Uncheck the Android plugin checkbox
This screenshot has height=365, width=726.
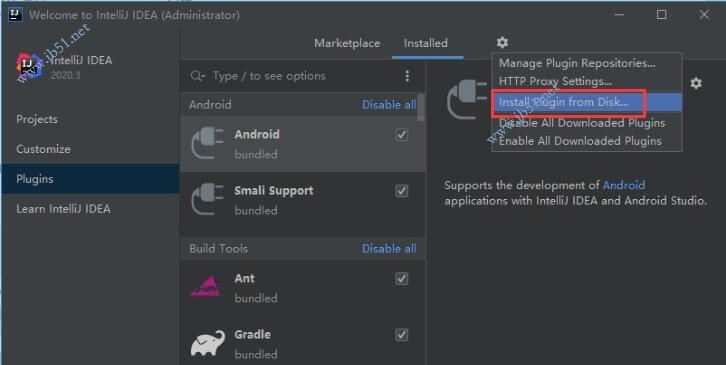click(401, 135)
